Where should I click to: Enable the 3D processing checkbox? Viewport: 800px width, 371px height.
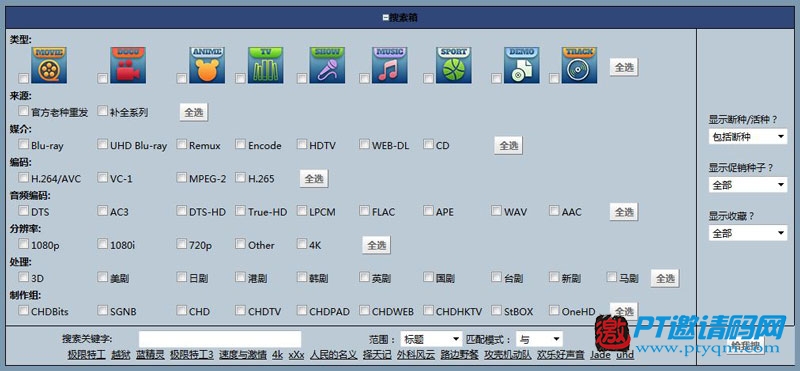pyautogui.click(x=23, y=277)
